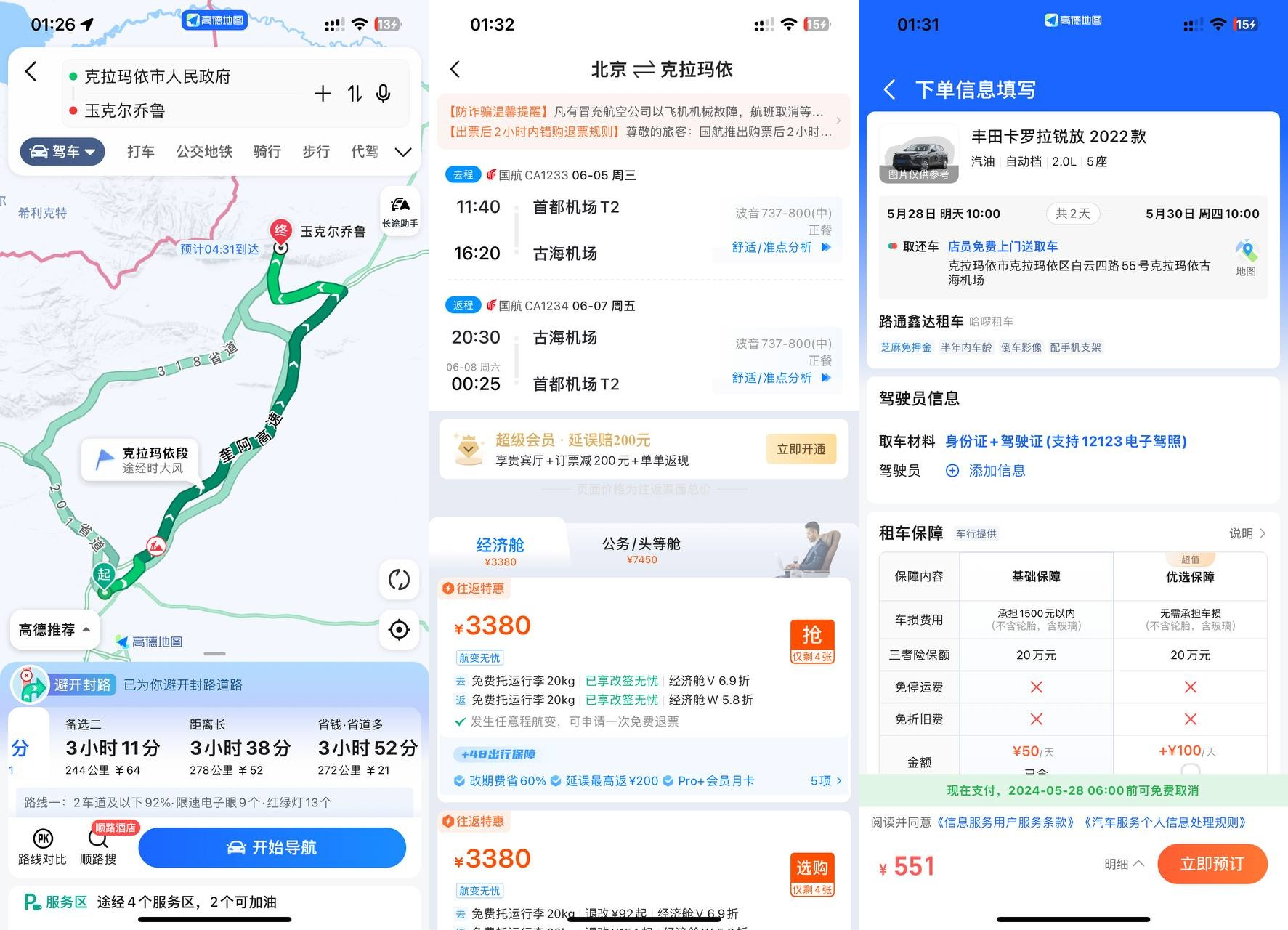Tap the map refresh route icon
The image size is (1288, 930).
click(399, 580)
